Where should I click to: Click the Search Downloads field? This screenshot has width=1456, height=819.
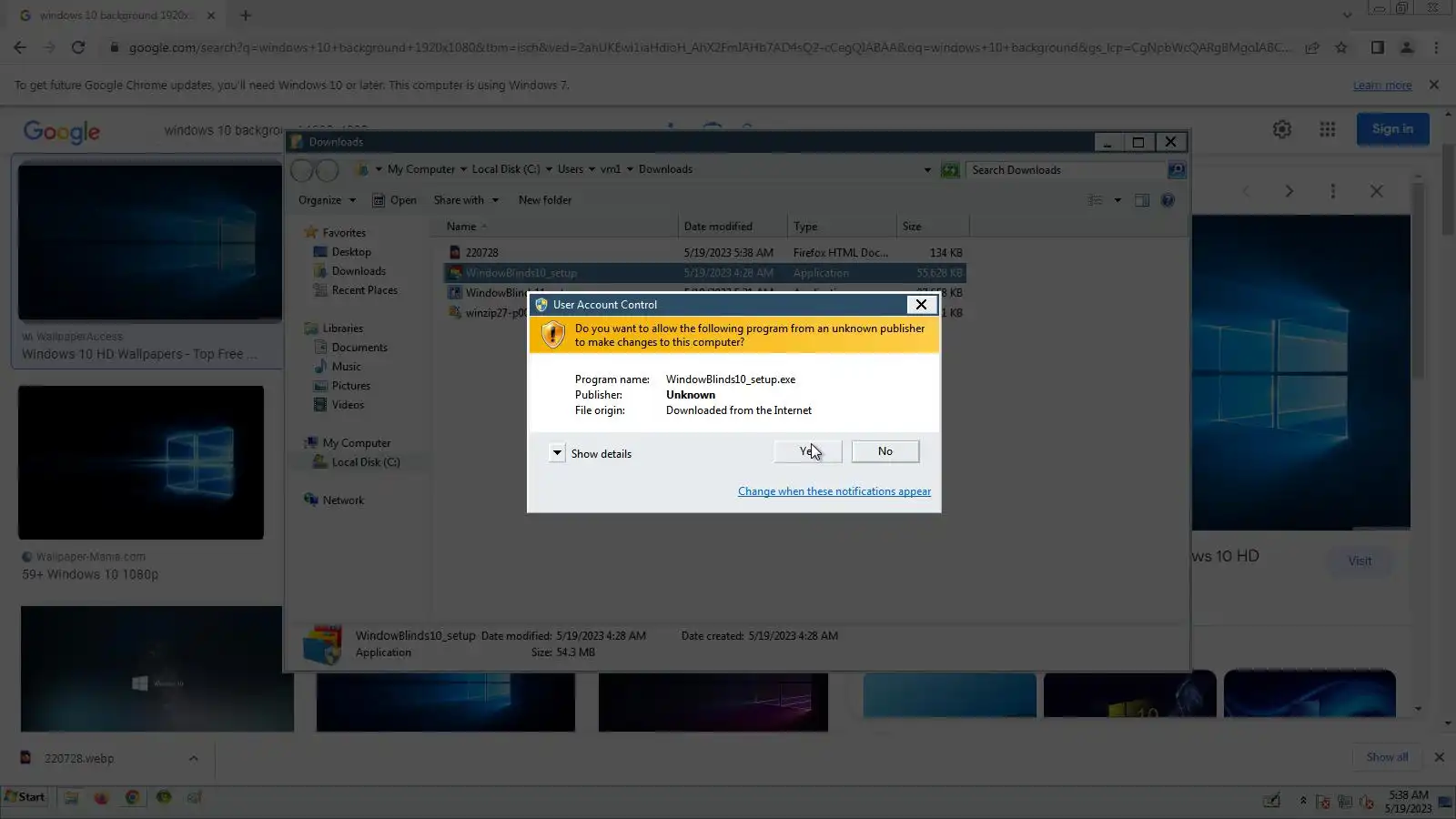[x=1067, y=170]
